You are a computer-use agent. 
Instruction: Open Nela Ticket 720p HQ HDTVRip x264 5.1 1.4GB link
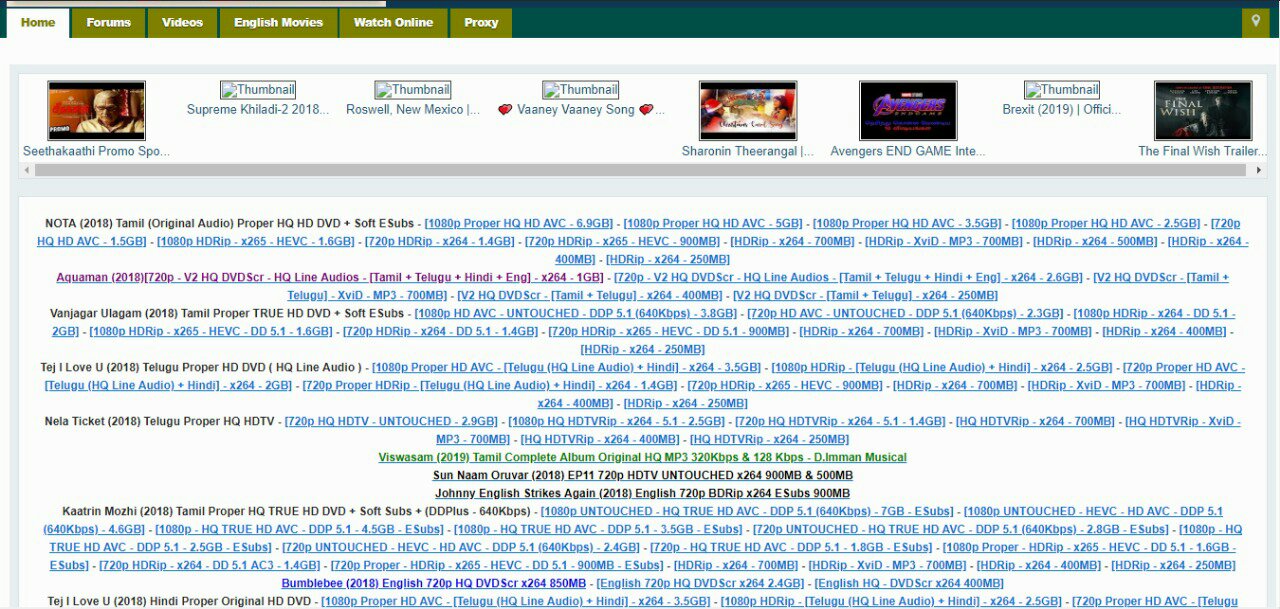tap(840, 422)
